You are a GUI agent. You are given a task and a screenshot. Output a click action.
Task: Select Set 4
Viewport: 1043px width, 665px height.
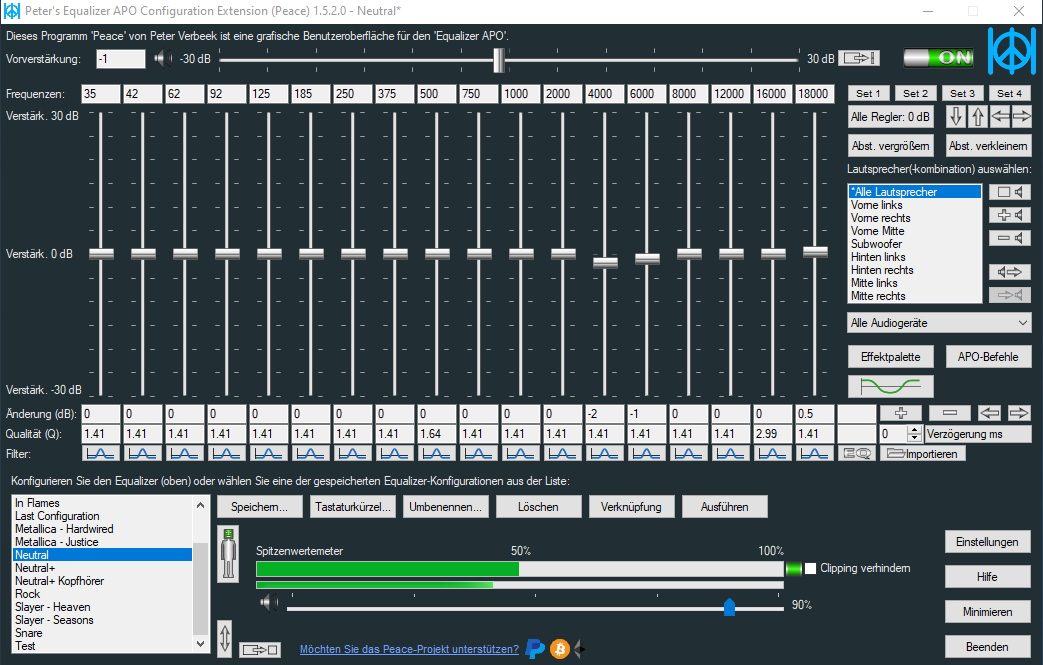click(x=1010, y=94)
